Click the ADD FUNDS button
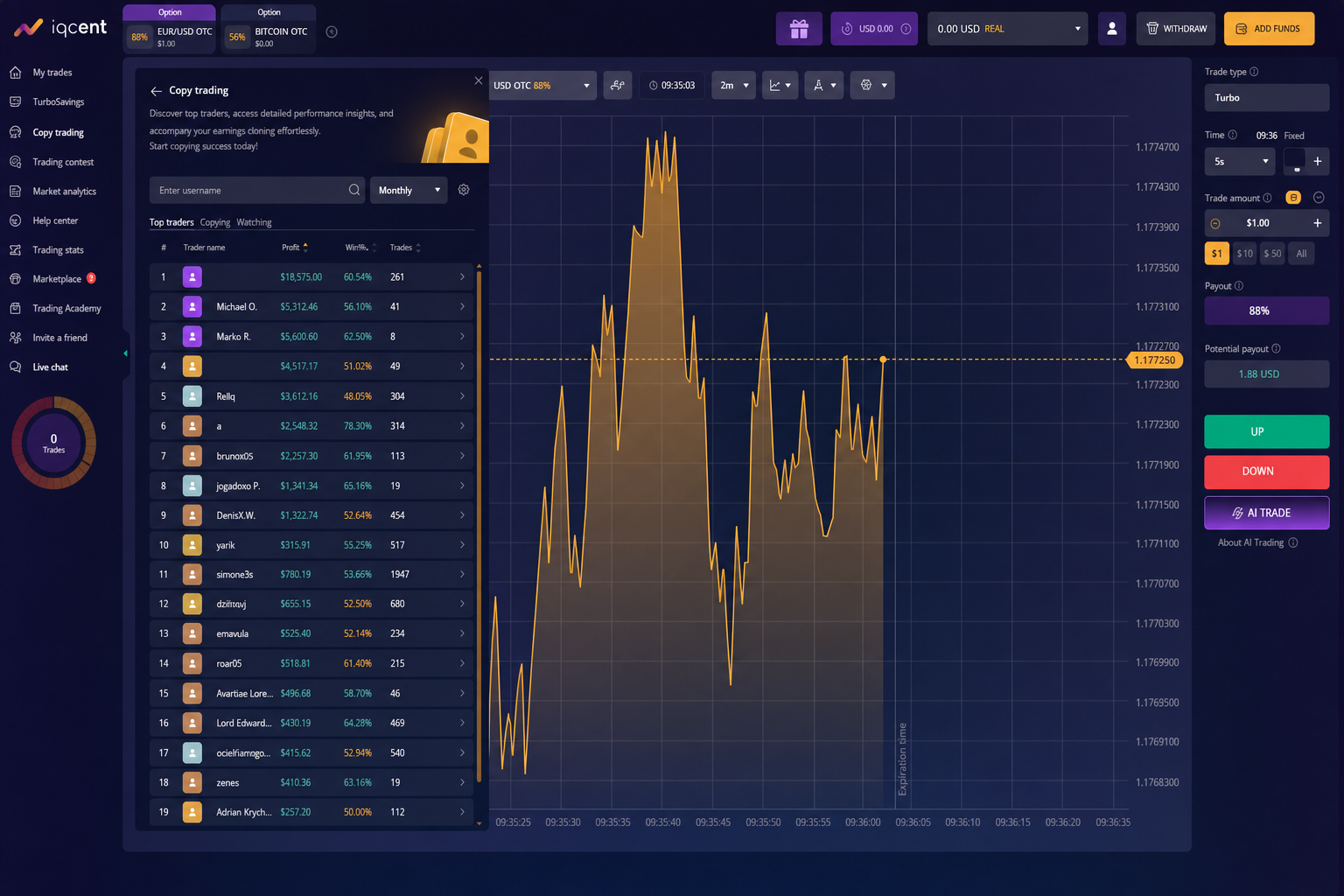The width and height of the screenshot is (1344, 896). pos(1269,29)
